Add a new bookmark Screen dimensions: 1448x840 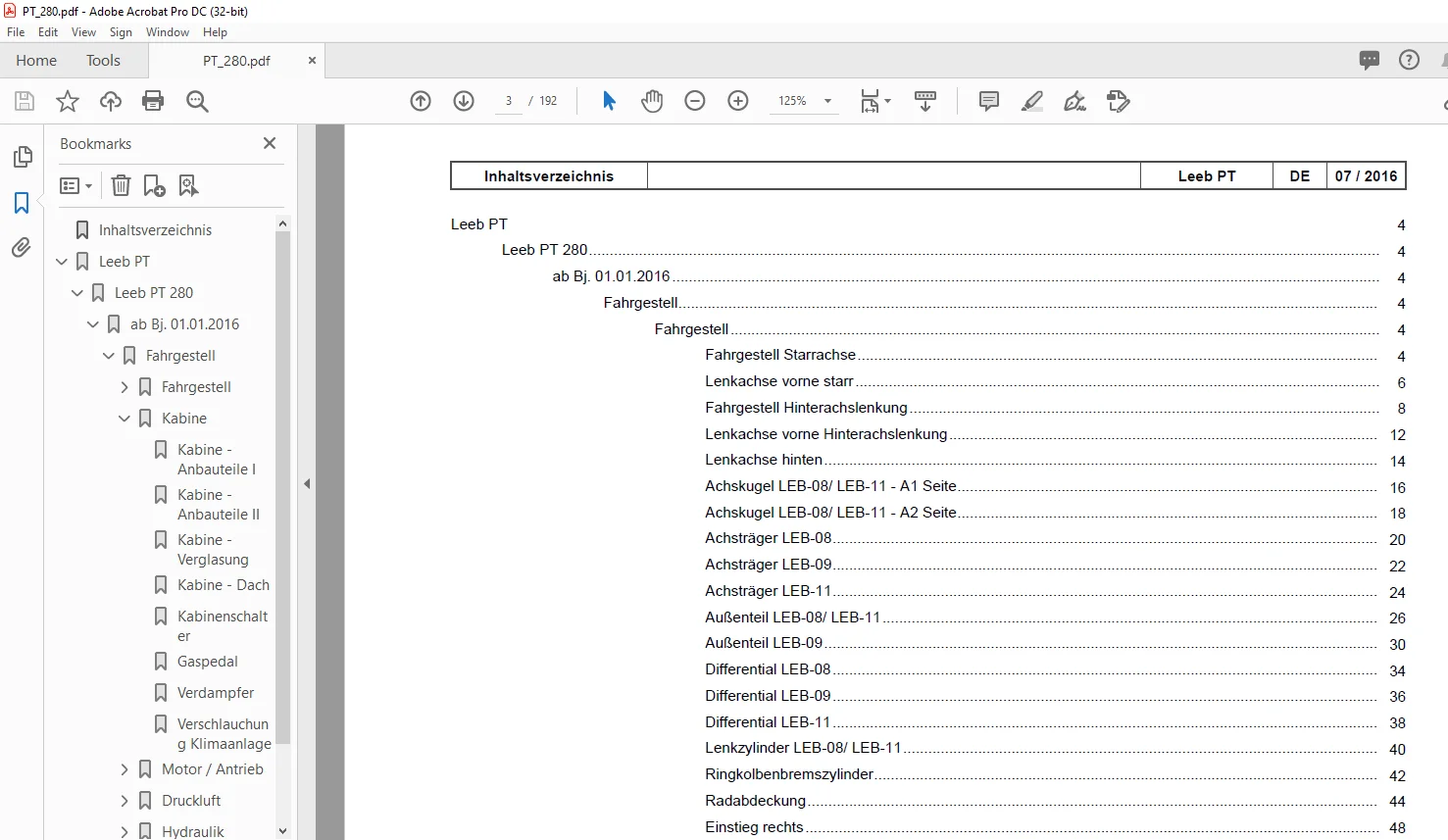(154, 185)
